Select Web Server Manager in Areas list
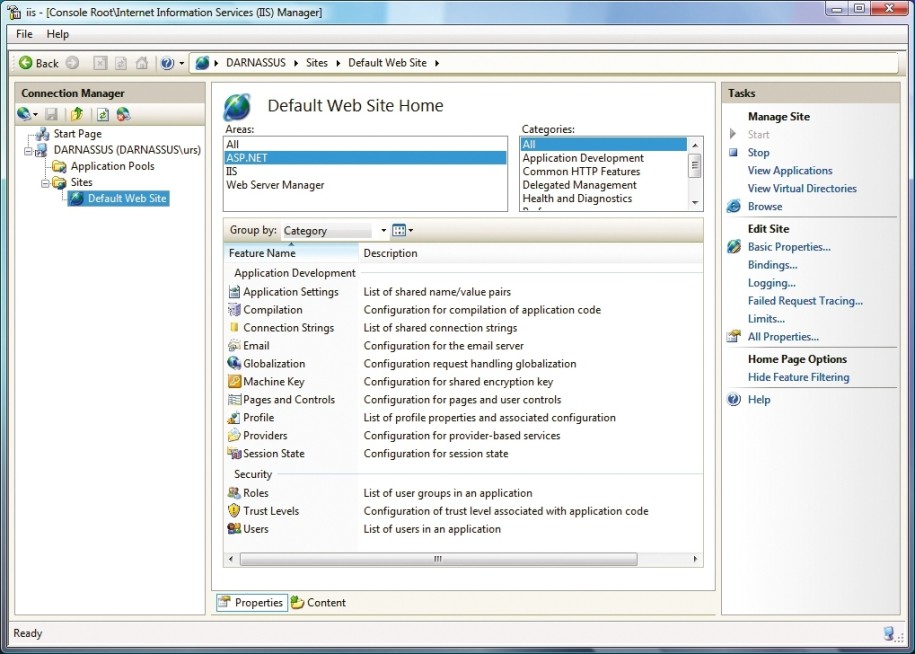The image size is (915, 654). 365,184
